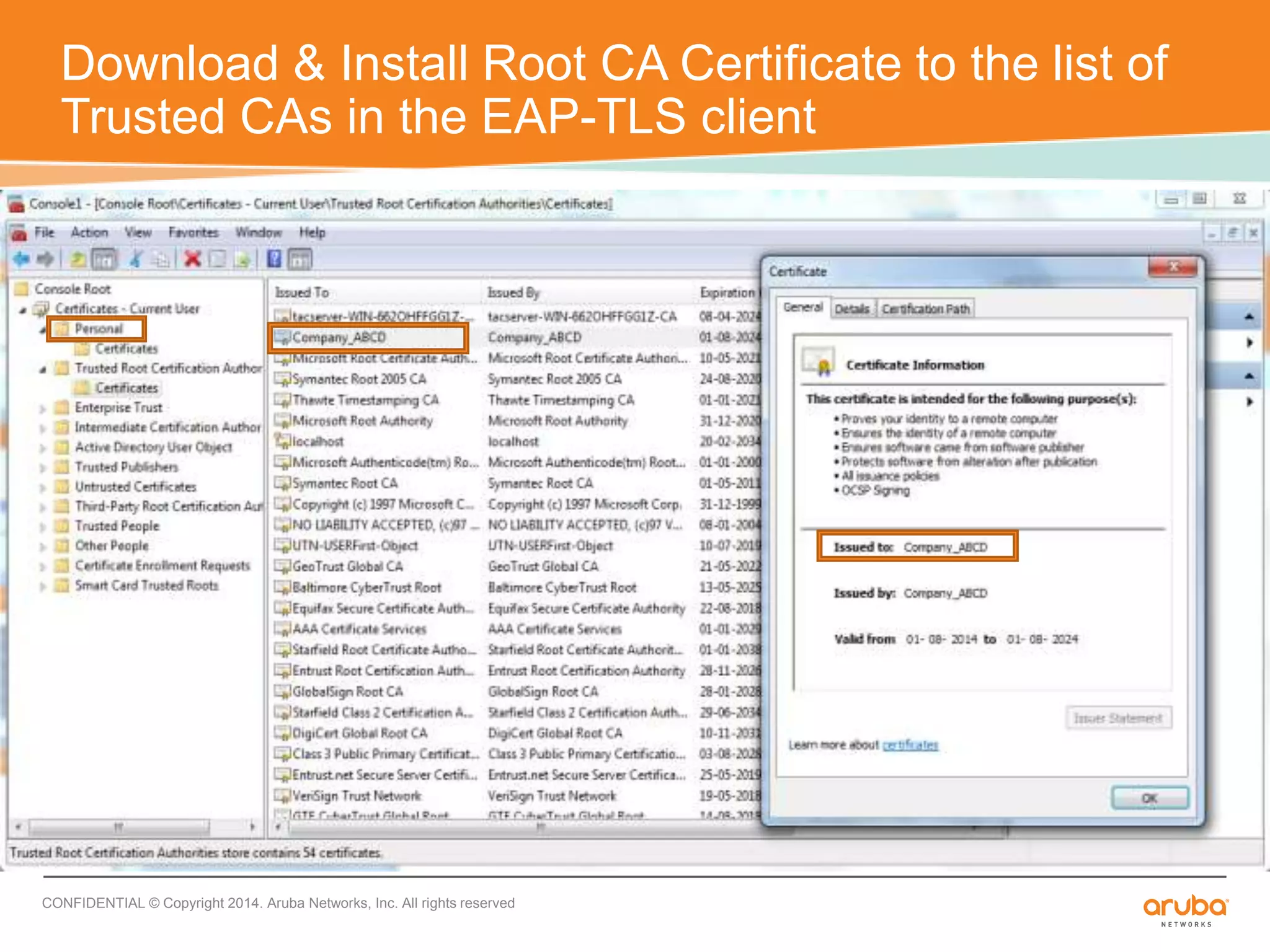Open the Action menu
The image size is (1270, 952).
(x=89, y=232)
